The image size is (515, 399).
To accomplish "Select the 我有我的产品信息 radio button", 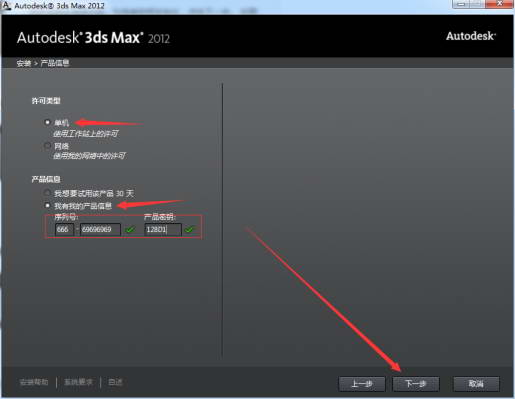I will (47, 205).
